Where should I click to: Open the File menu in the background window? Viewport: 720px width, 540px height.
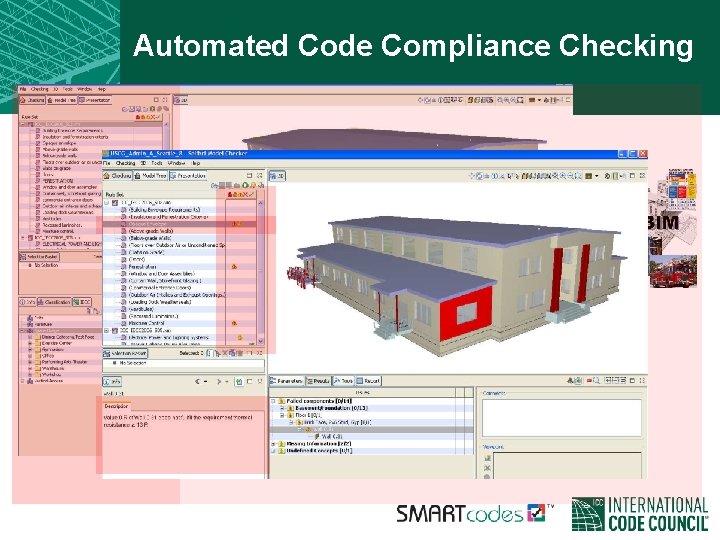point(22,89)
